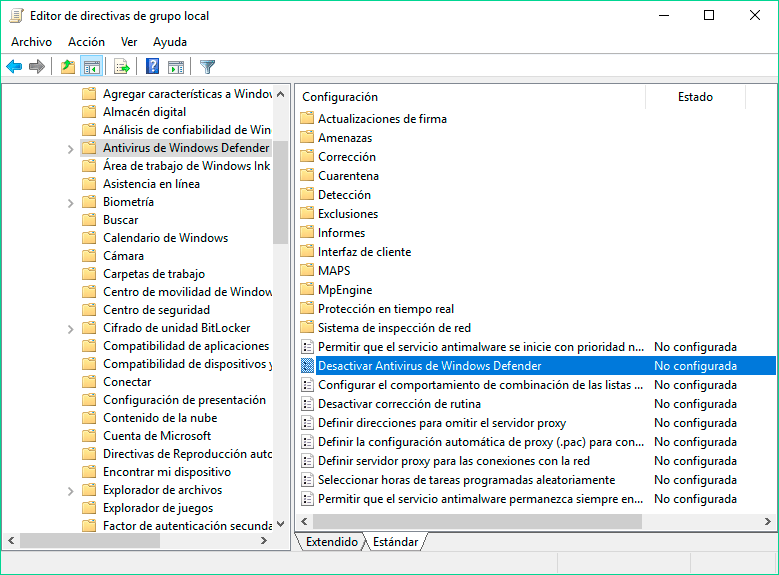Screen dimensions: 779x575
Task: Open the Ver menu
Action: (x=129, y=42)
